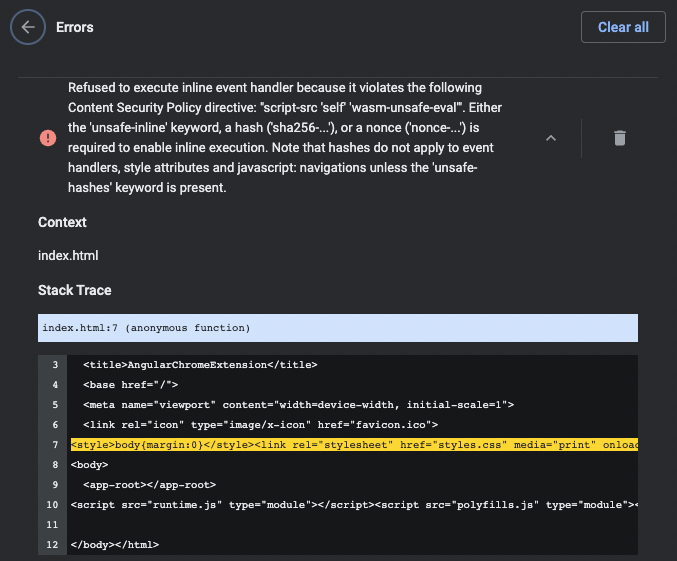677x561 pixels.
Task: Click the body tag on line 8
Action: pyautogui.click(x=89, y=465)
